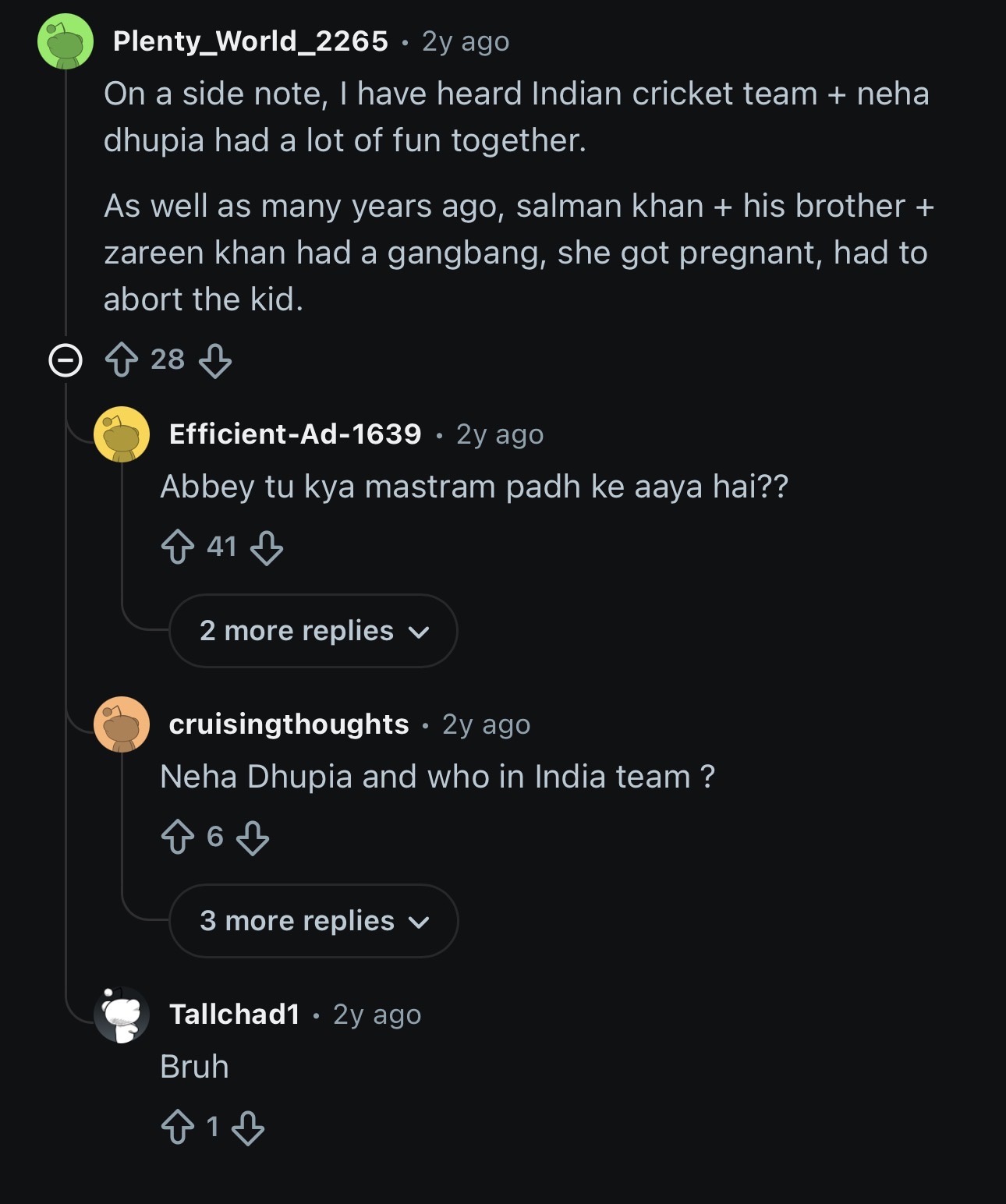Click Efficient-Ad-1639's yellow avatar
Image resolution: width=1006 pixels, height=1204 pixels.
pyautogui.click(x=122, y=434)
